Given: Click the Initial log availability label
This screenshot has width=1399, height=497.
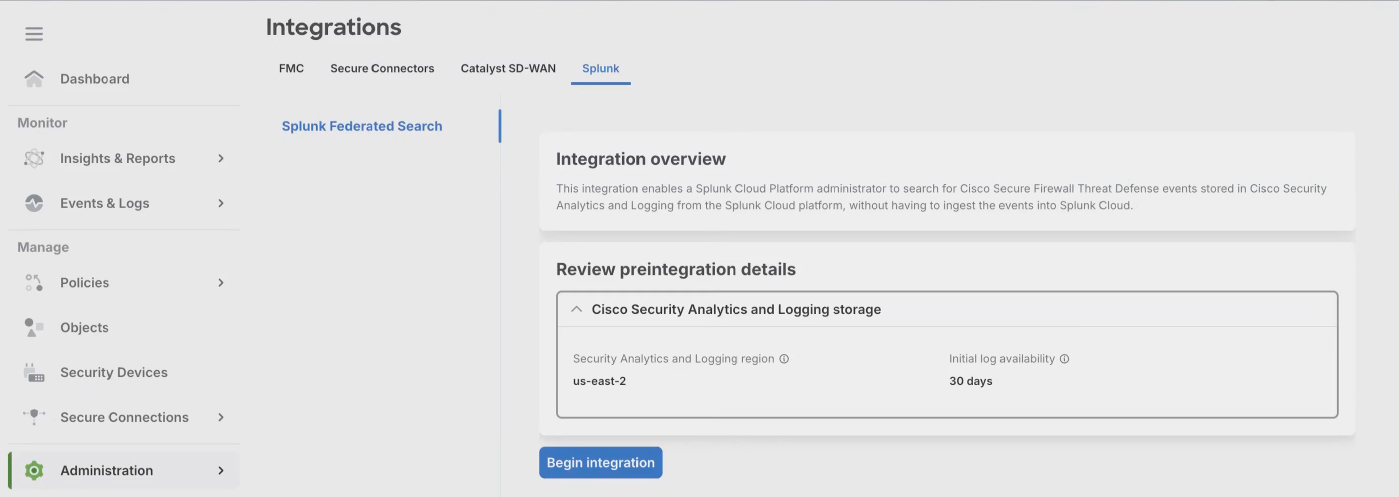Looking at the screenshot, I should (1002, 359).
